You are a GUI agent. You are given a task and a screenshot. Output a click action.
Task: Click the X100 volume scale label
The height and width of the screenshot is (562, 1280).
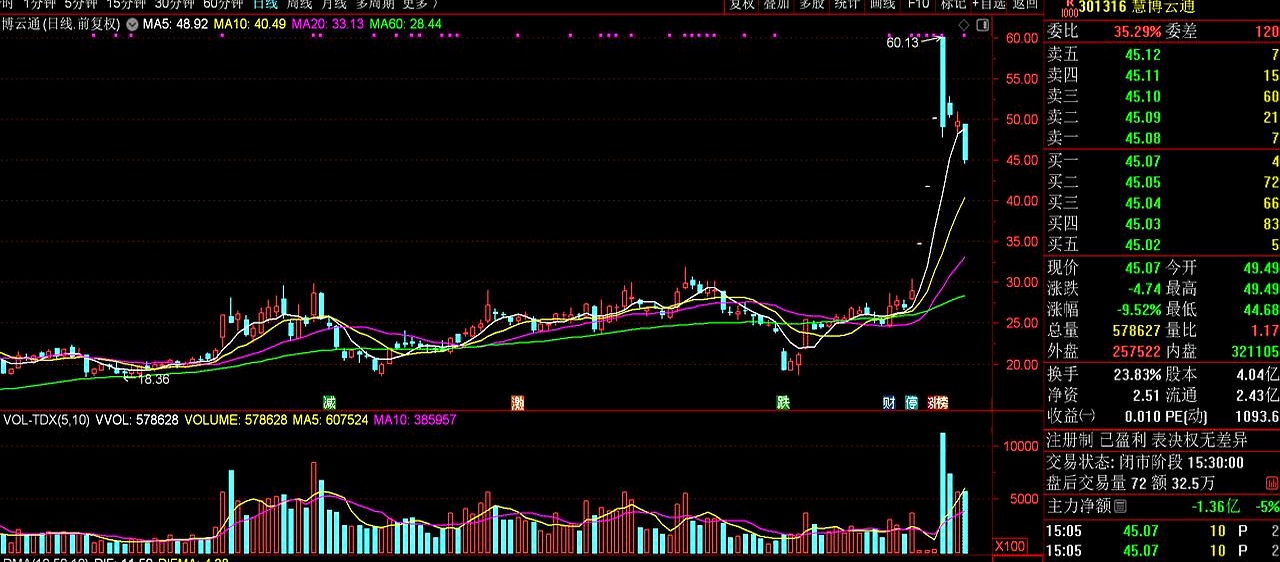click(1012, 546)
